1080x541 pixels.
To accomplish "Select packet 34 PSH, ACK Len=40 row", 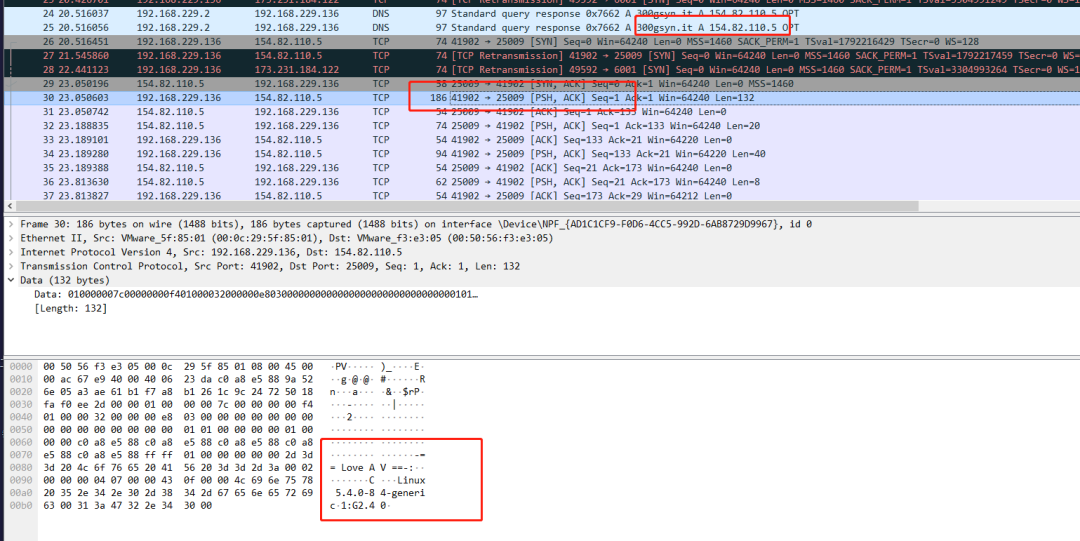I will [540, 154].
